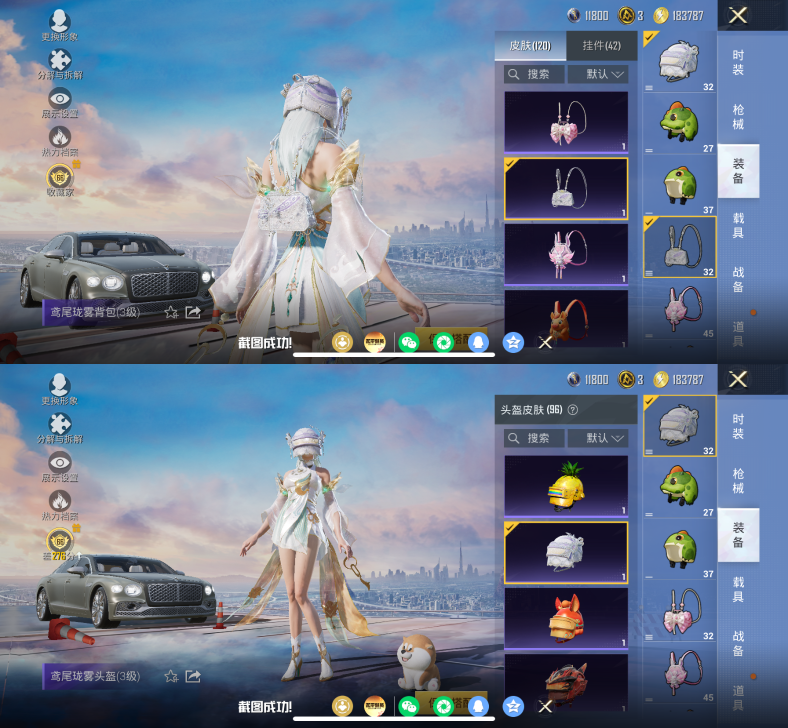Select pineapple helmet skin
This screenshot has width=788, height=728.
(566, 486)
